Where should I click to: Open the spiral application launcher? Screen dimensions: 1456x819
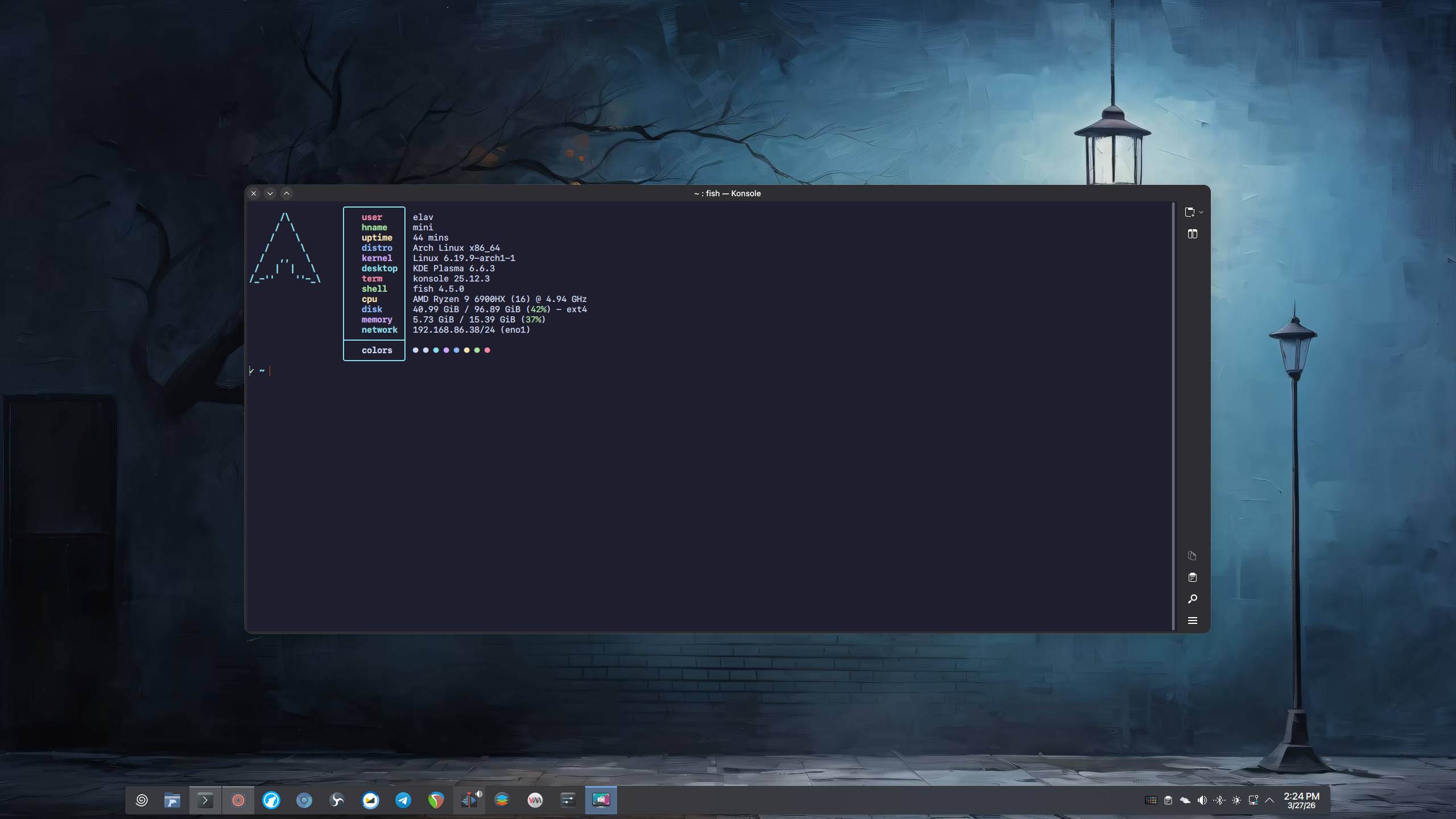[x=142, y=800]
